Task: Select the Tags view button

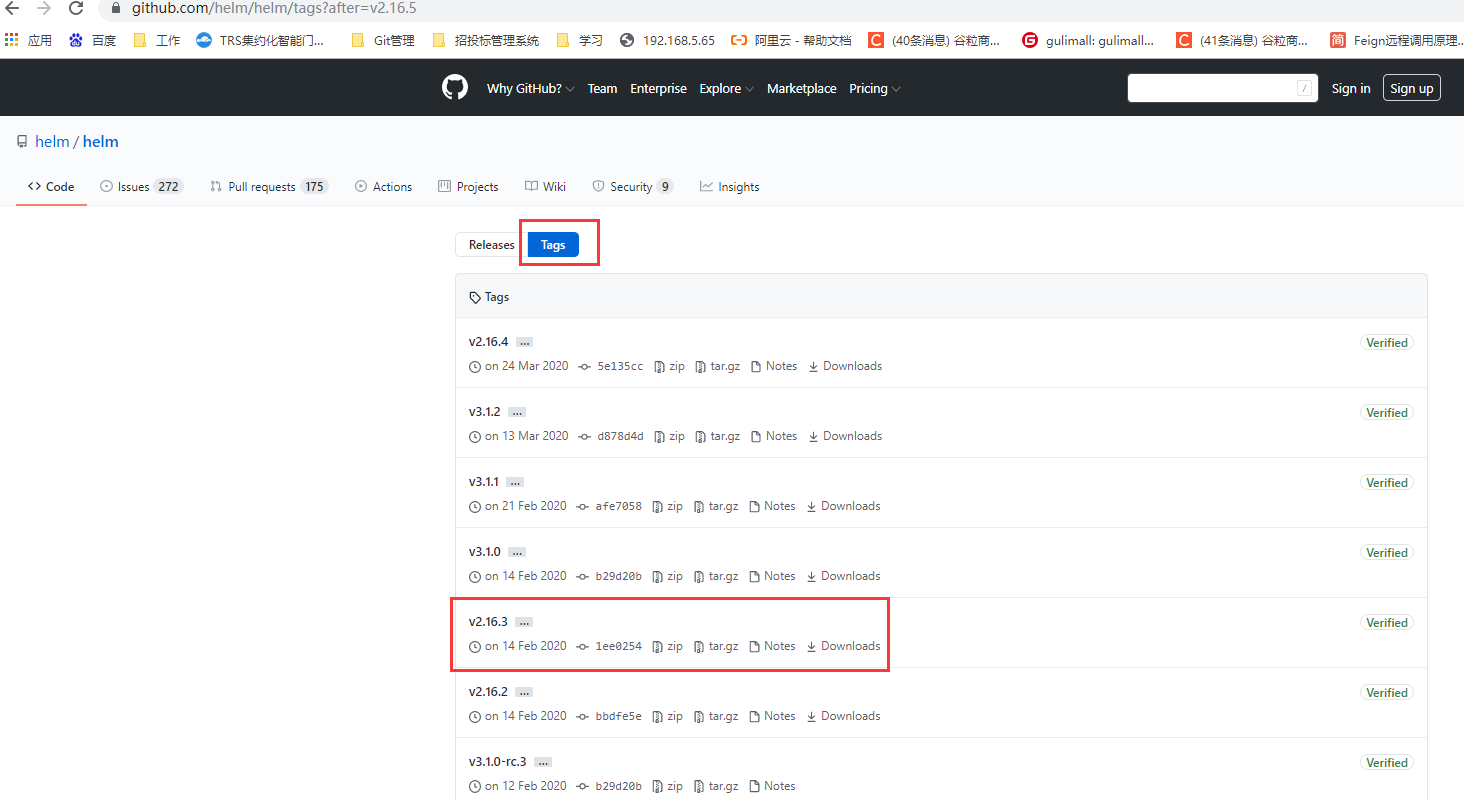Action: 553,245
